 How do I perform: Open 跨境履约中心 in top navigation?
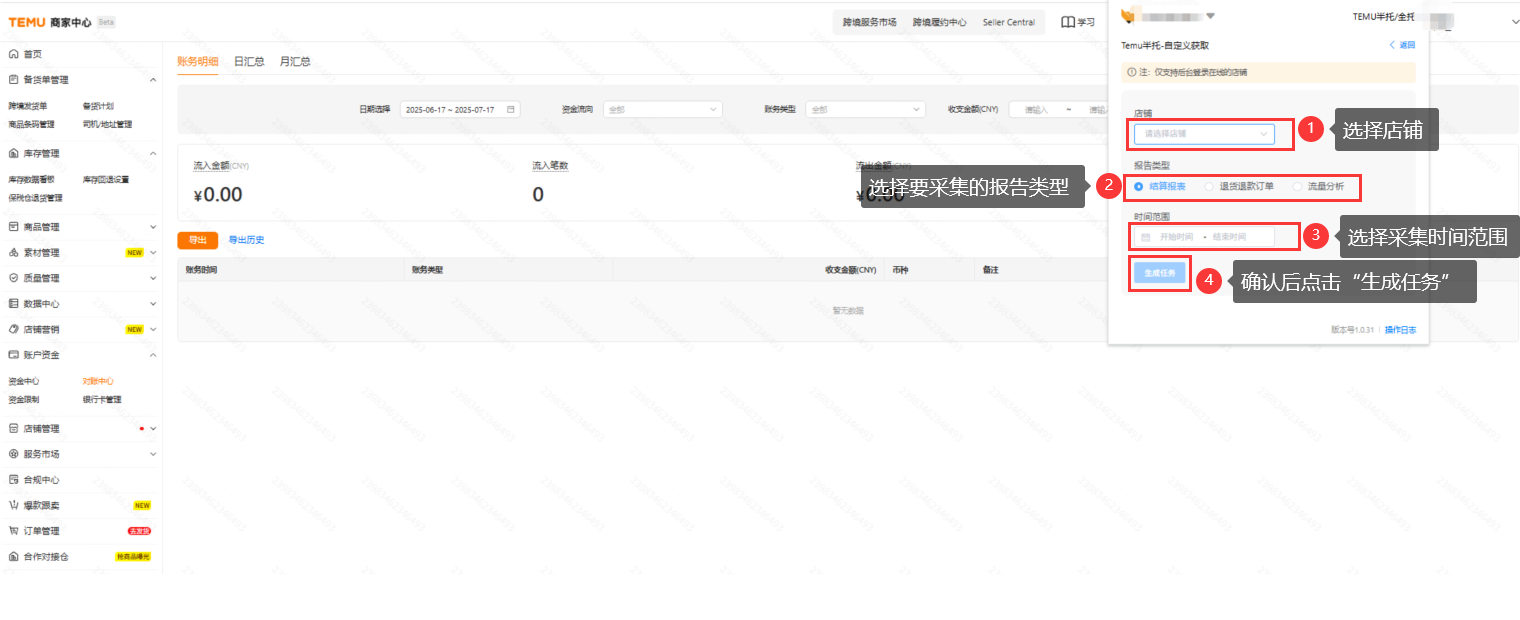click(939, 22)
